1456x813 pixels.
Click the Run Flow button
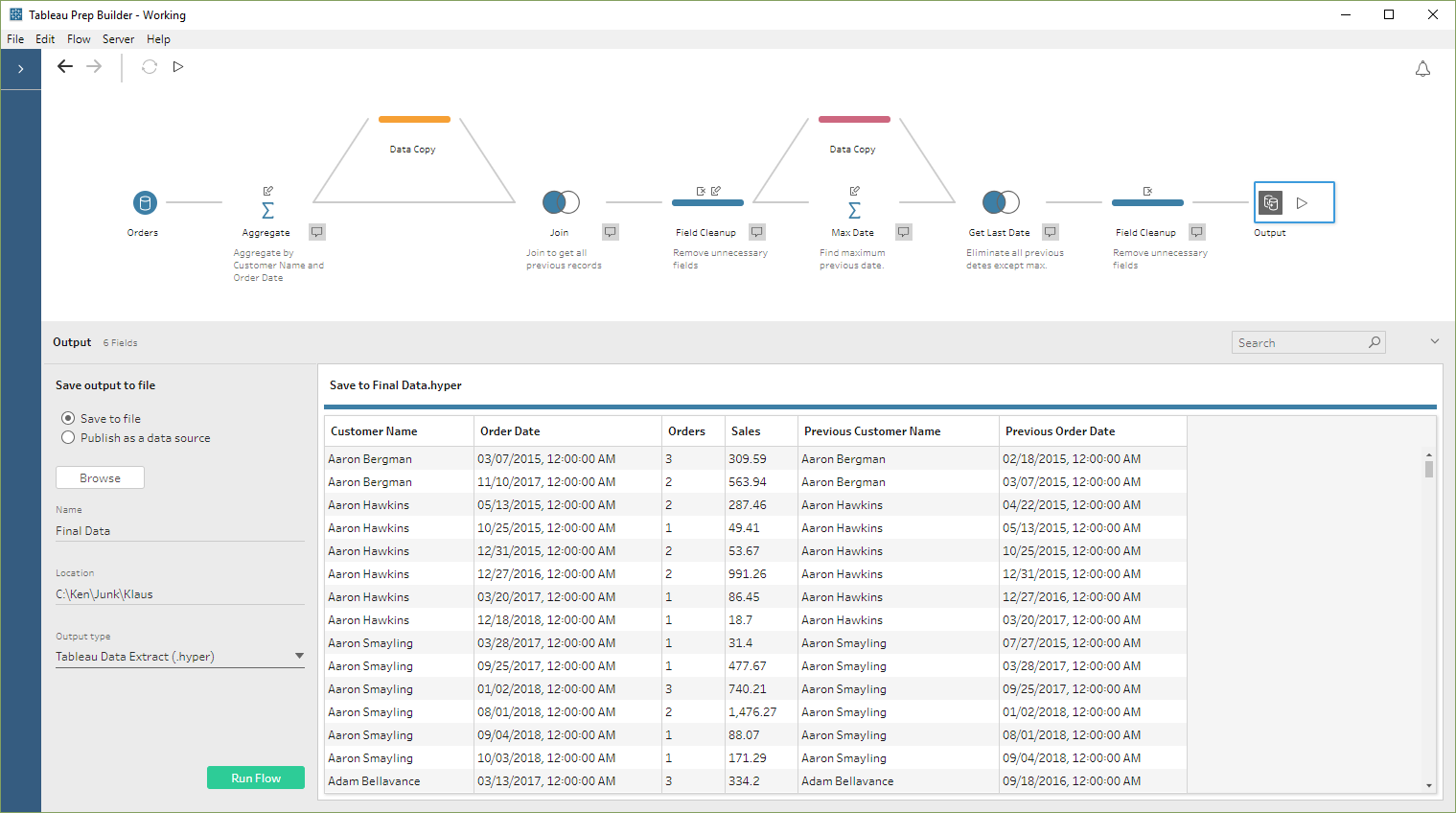click(x=256, y=778)
